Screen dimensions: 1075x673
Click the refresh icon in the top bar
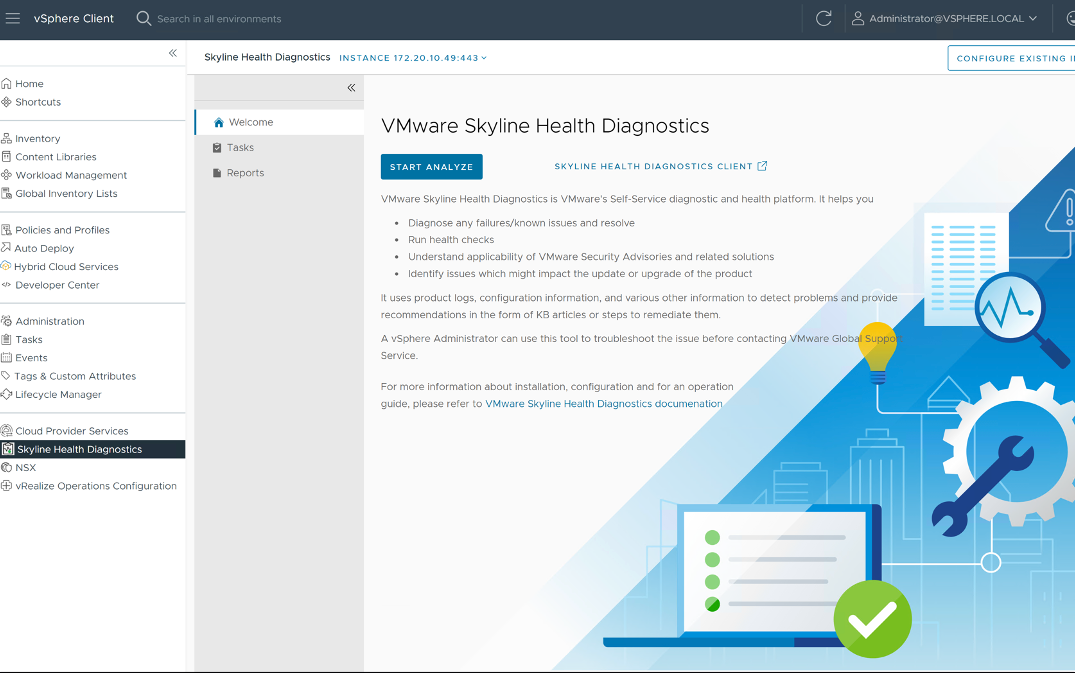(824, 18)
